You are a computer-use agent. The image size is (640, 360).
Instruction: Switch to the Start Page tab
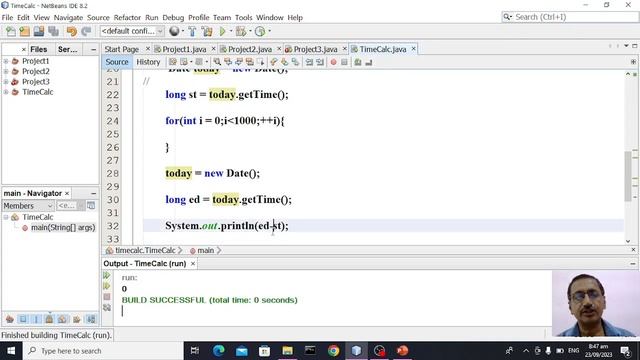click(122, 49)
